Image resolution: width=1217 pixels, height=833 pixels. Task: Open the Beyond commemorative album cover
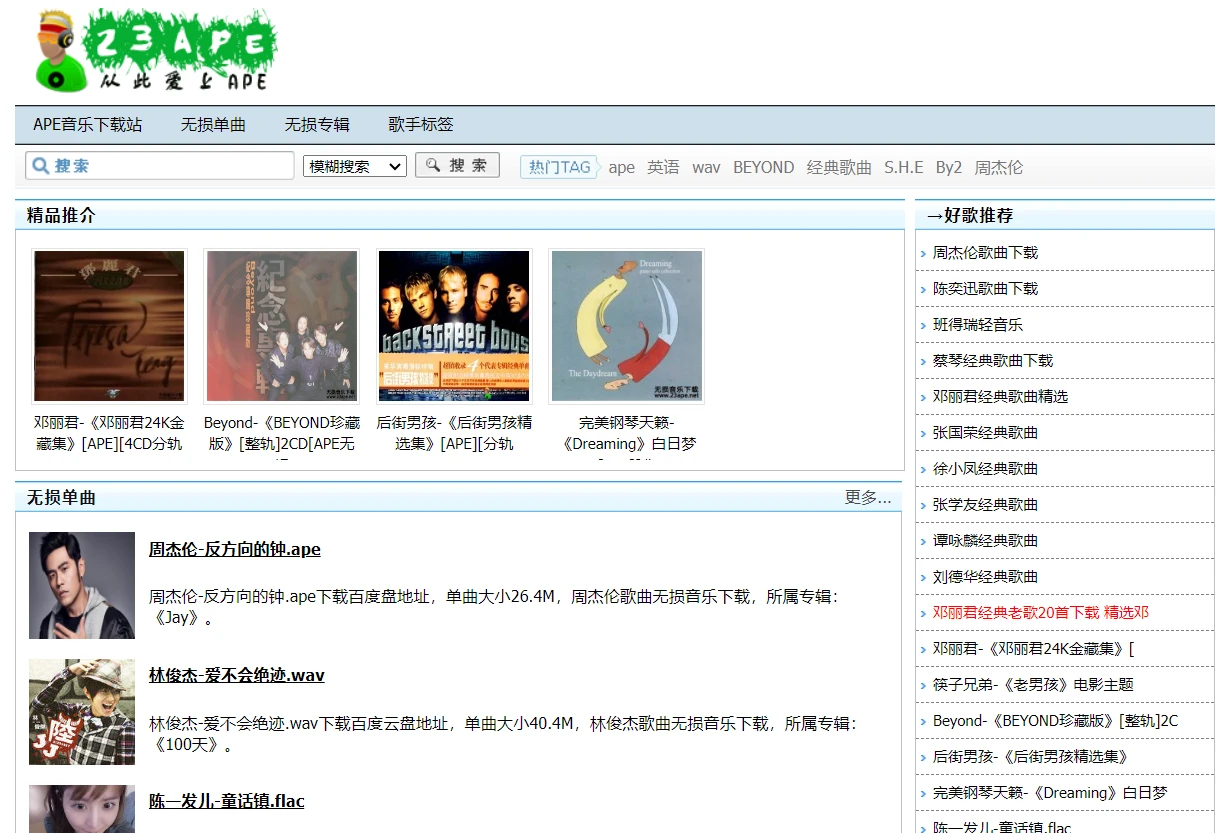pyautogui.click(x=281, y=326)
